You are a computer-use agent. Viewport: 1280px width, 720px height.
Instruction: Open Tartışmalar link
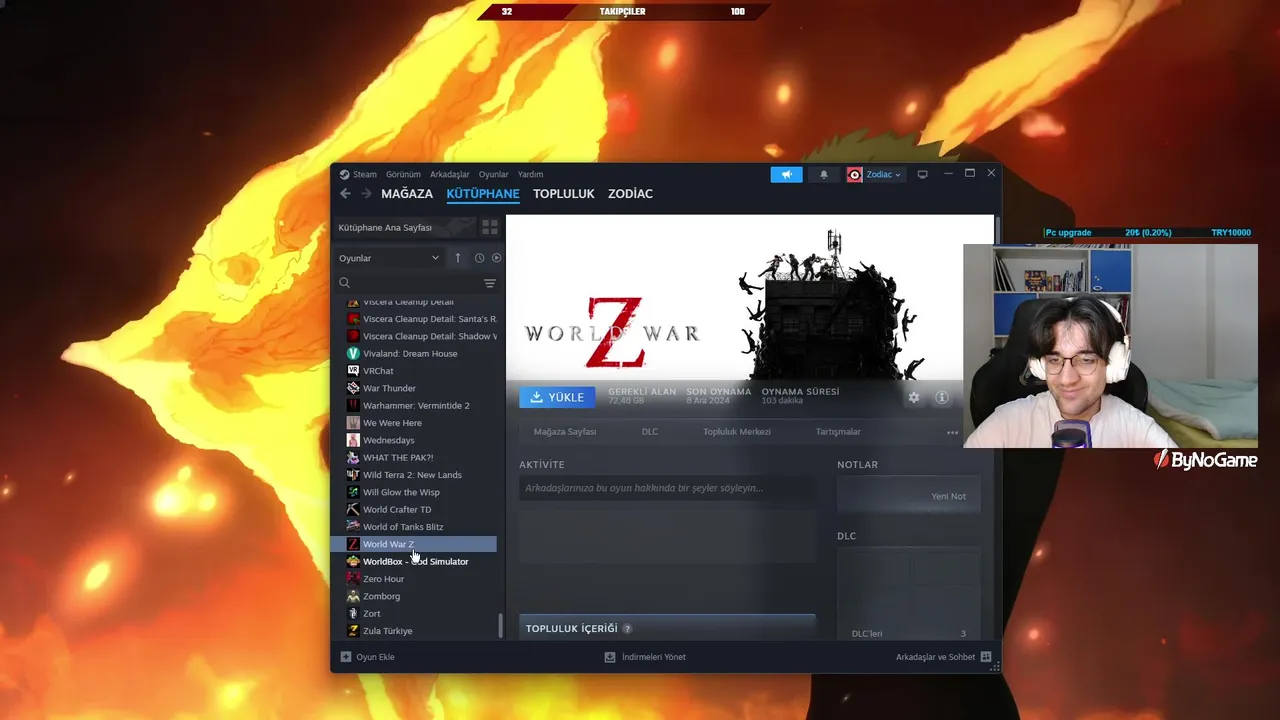[838, 432]
